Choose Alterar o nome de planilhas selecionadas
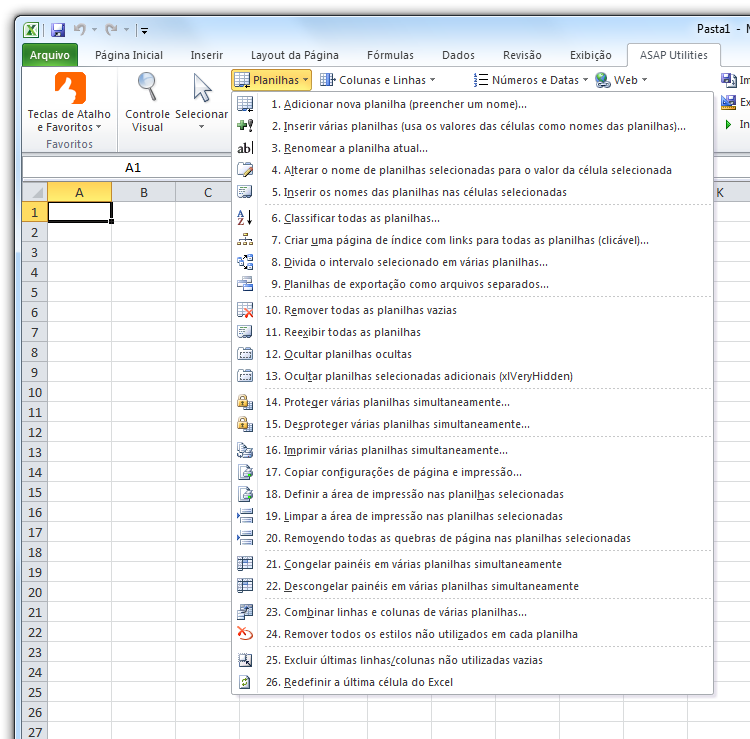The image size is (750, 739). coord(472,170)
